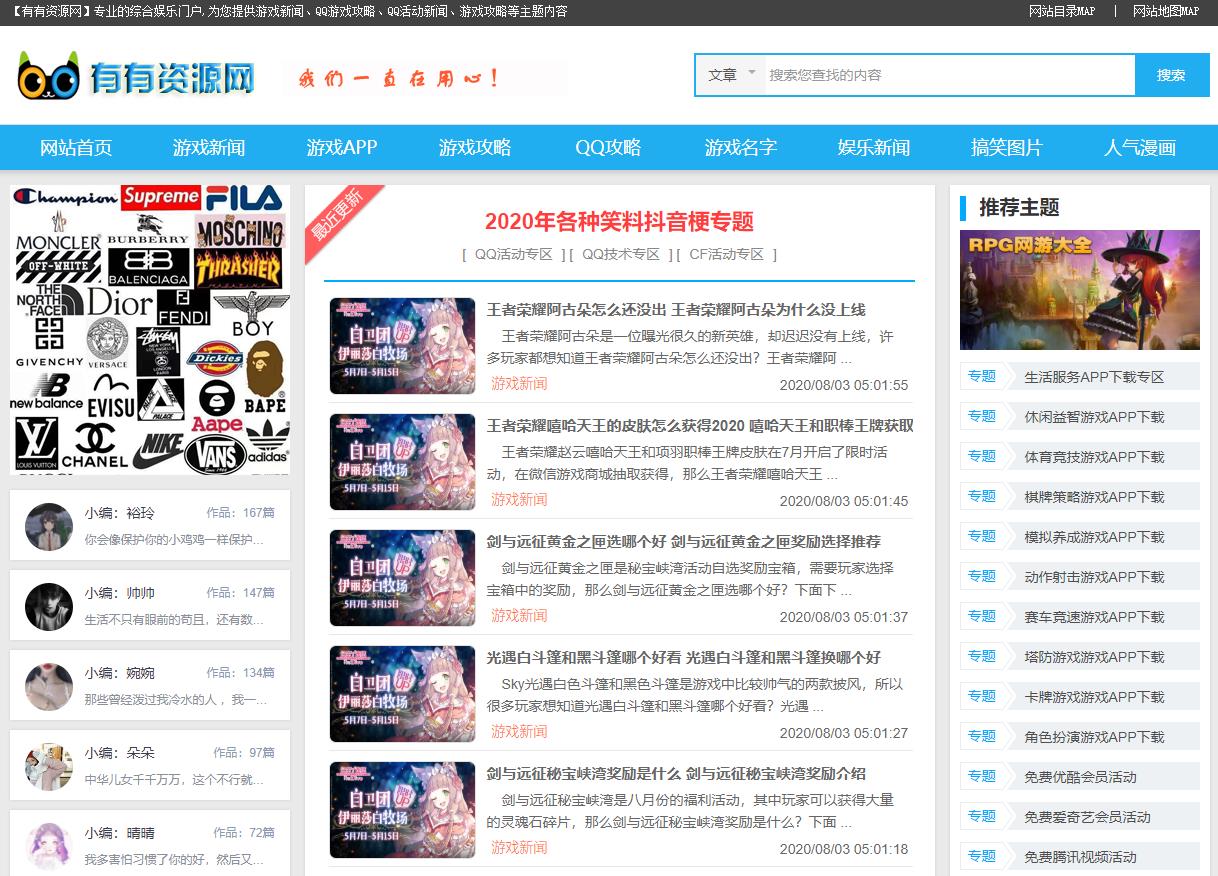Screen dimensions: 1218x876
Task: Open the 人气漫画 nav item
Action: point(1140,148)
